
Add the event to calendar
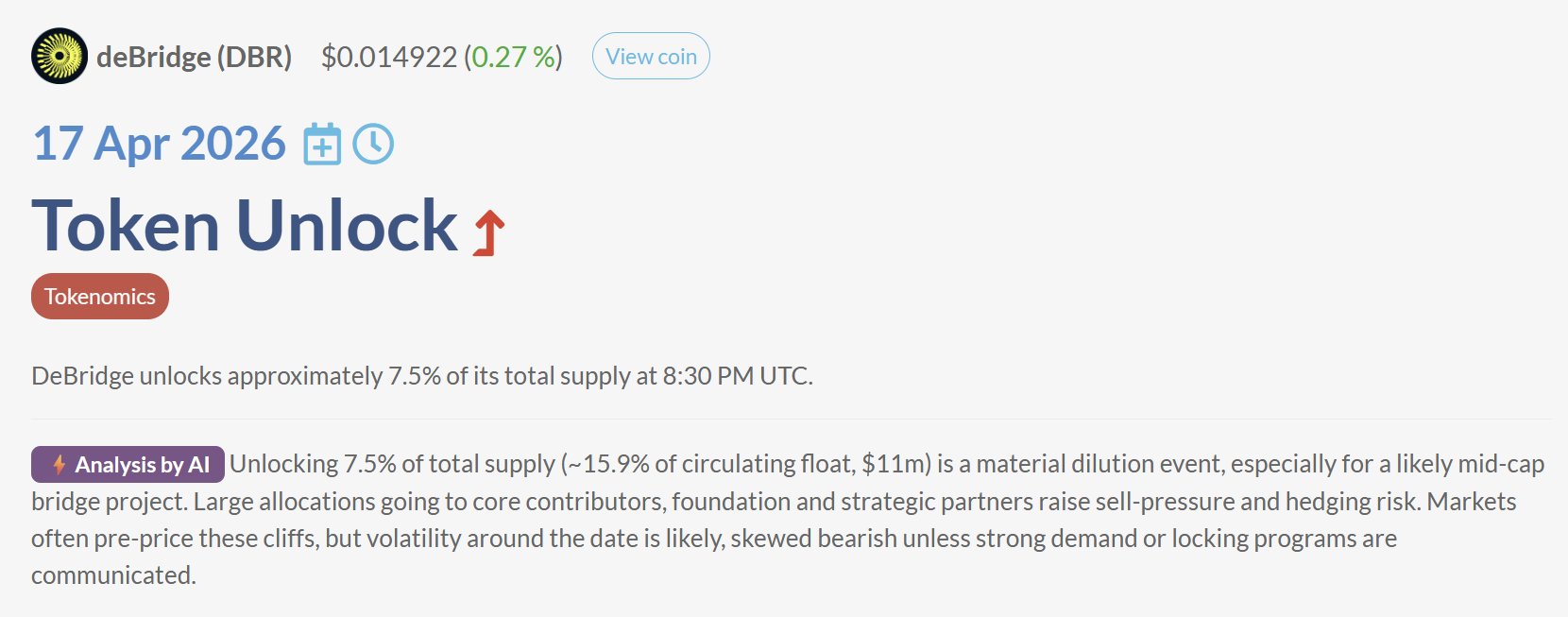point(322,145)
